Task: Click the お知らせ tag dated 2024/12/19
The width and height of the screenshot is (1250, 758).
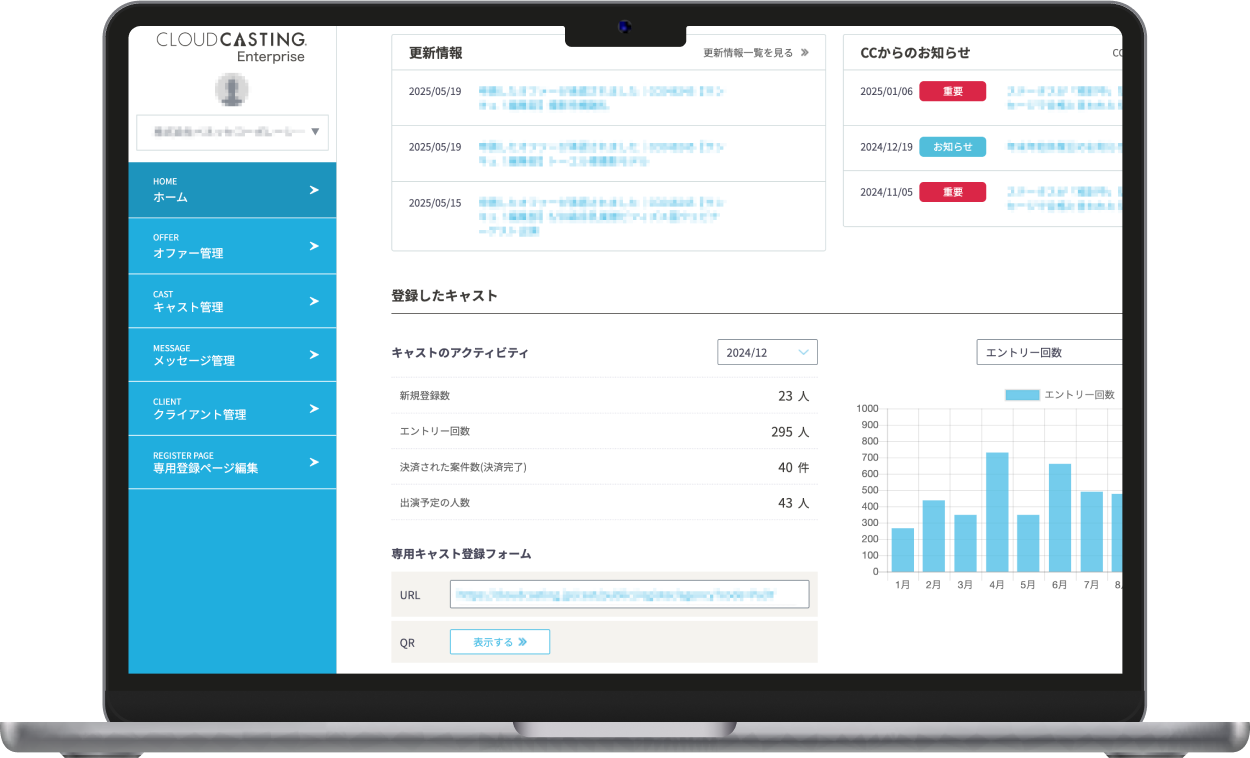Action: [x=952, y=147]
